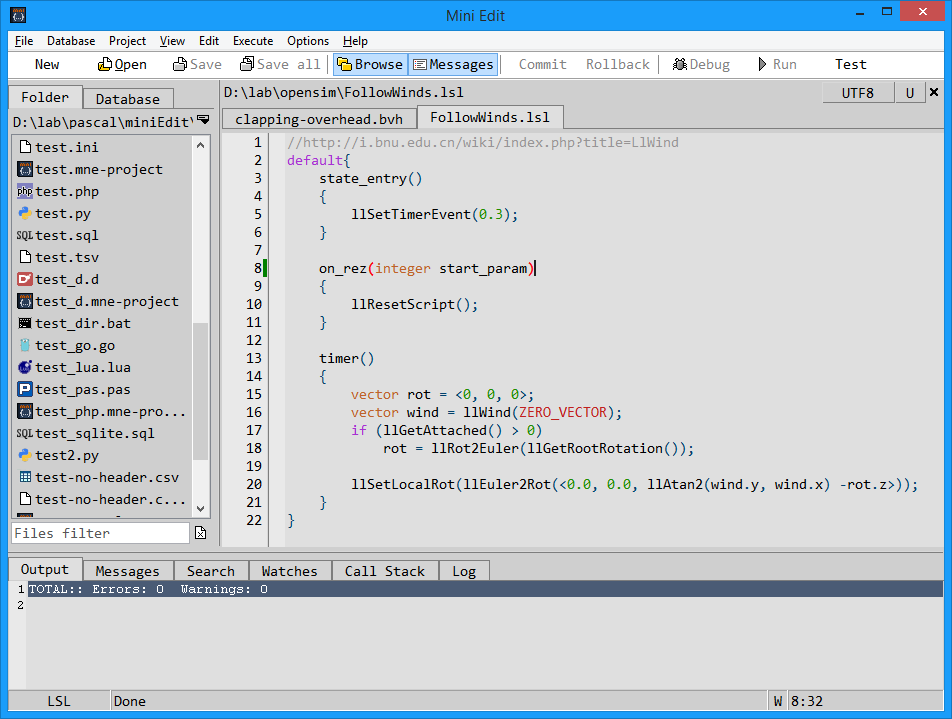Click the Test button in toolbar

(x=850, y=64)
